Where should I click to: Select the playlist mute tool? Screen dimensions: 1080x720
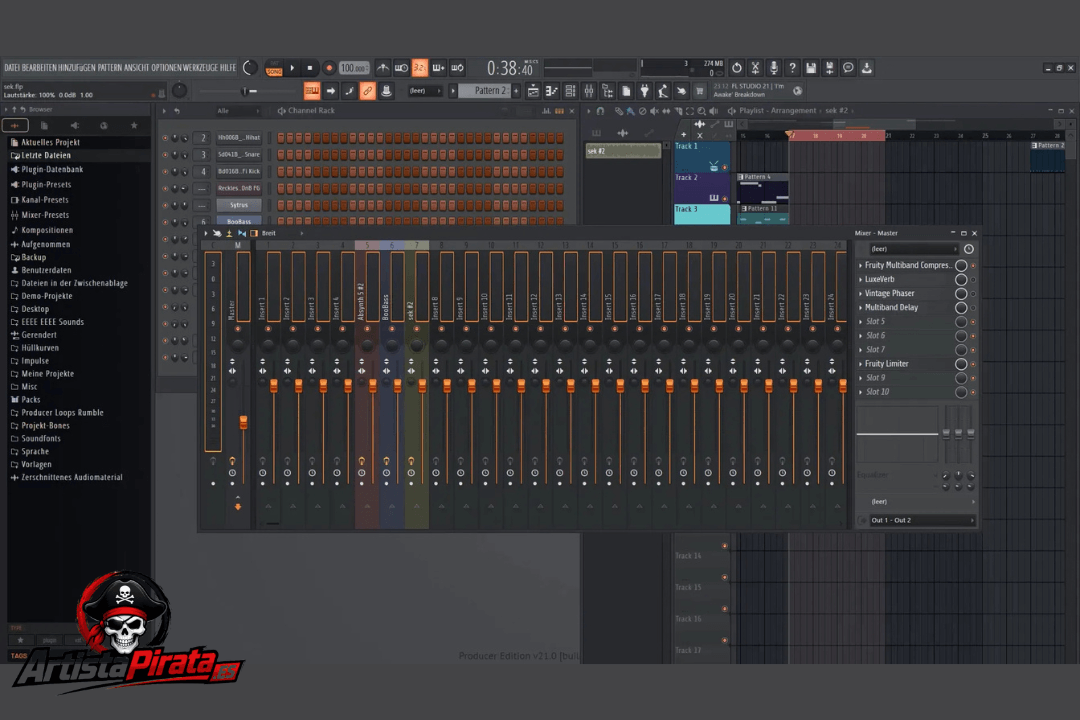[654, 110]
